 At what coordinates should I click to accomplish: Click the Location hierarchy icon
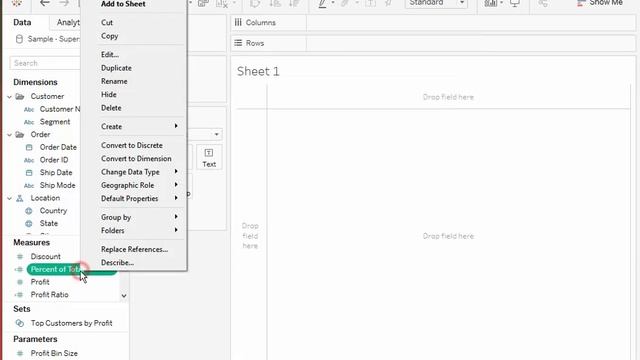[20, 198]
